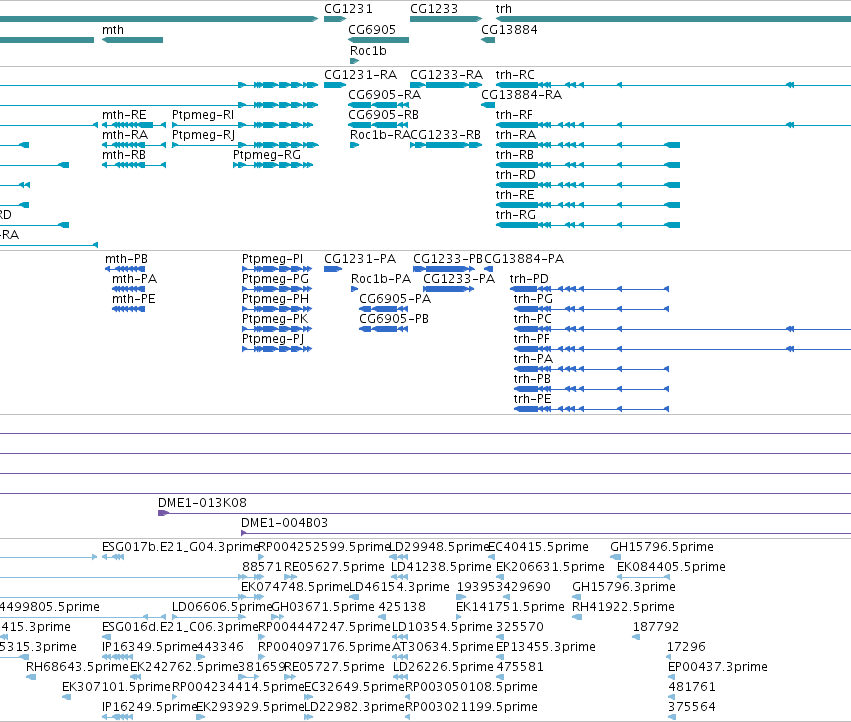The width and height of the screenshot is (851, 722).
Task: Click the trh-RG transcript label
Action: pyautogui.click(x=516, y=215)
